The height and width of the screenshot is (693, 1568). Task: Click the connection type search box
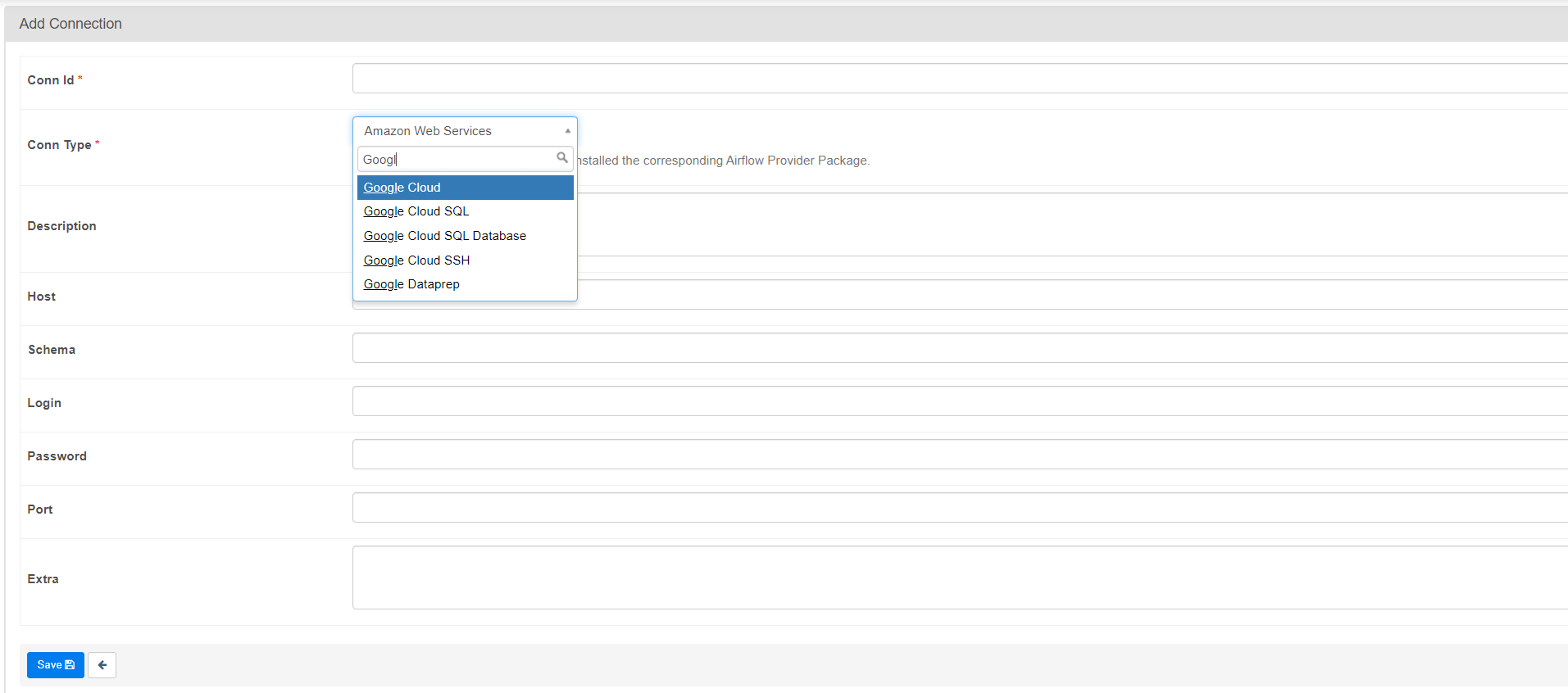(465, 159)
